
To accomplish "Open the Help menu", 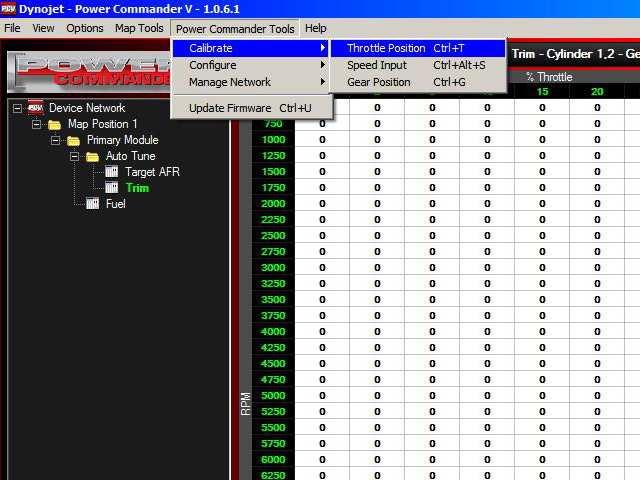I will (x=316, y=28).
